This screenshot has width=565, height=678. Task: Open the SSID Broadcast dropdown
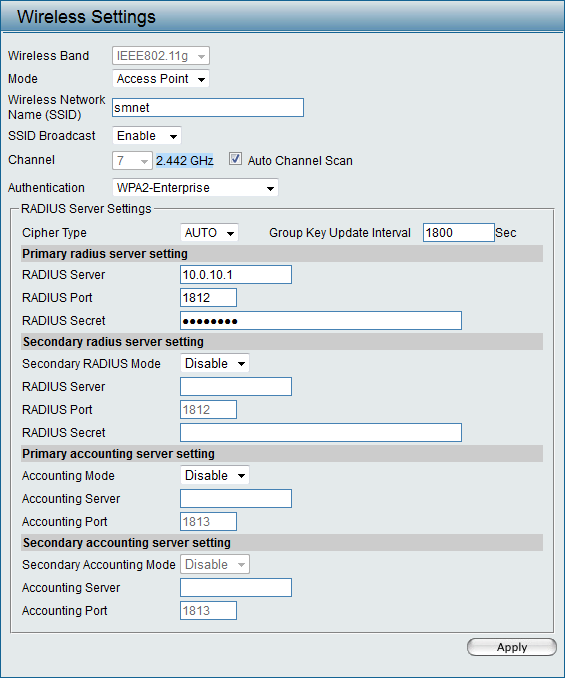pos(147,136)
